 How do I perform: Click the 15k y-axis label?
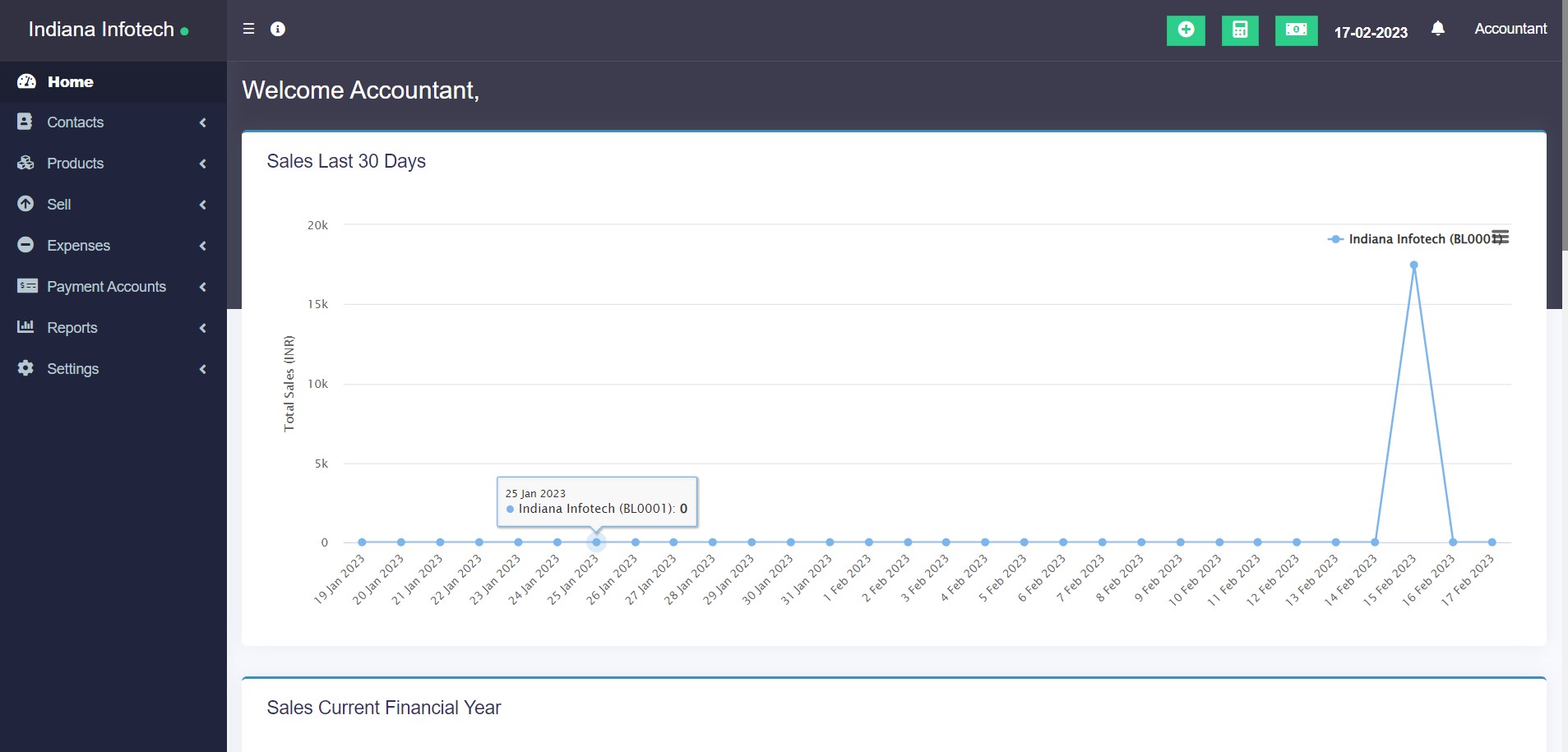tap(317, 304)
